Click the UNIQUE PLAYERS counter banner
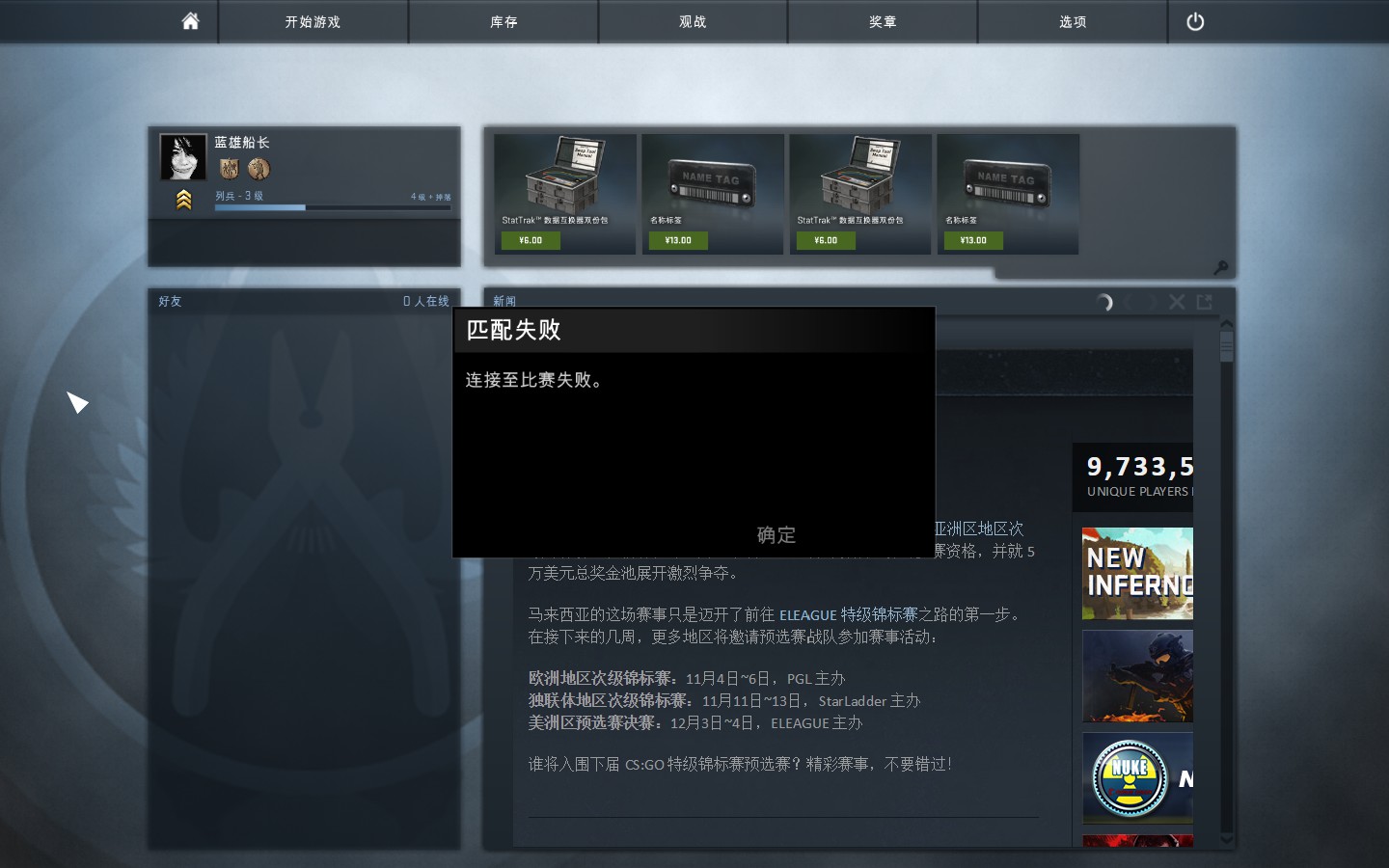 tap(1133, 477)
